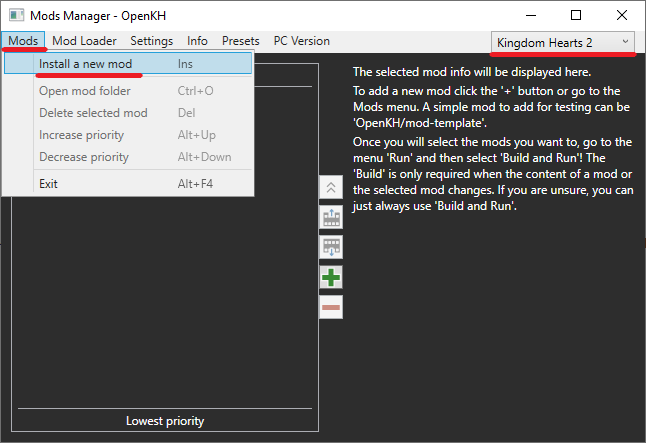Choose 'Open mod folder' from the menu
Screen dimensions: 646x443
[x=84, y=91]
